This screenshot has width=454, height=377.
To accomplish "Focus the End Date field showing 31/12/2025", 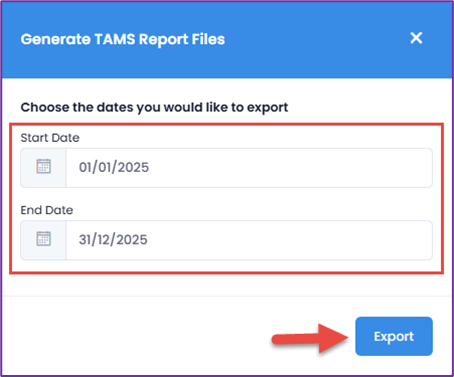I will 249,240.
